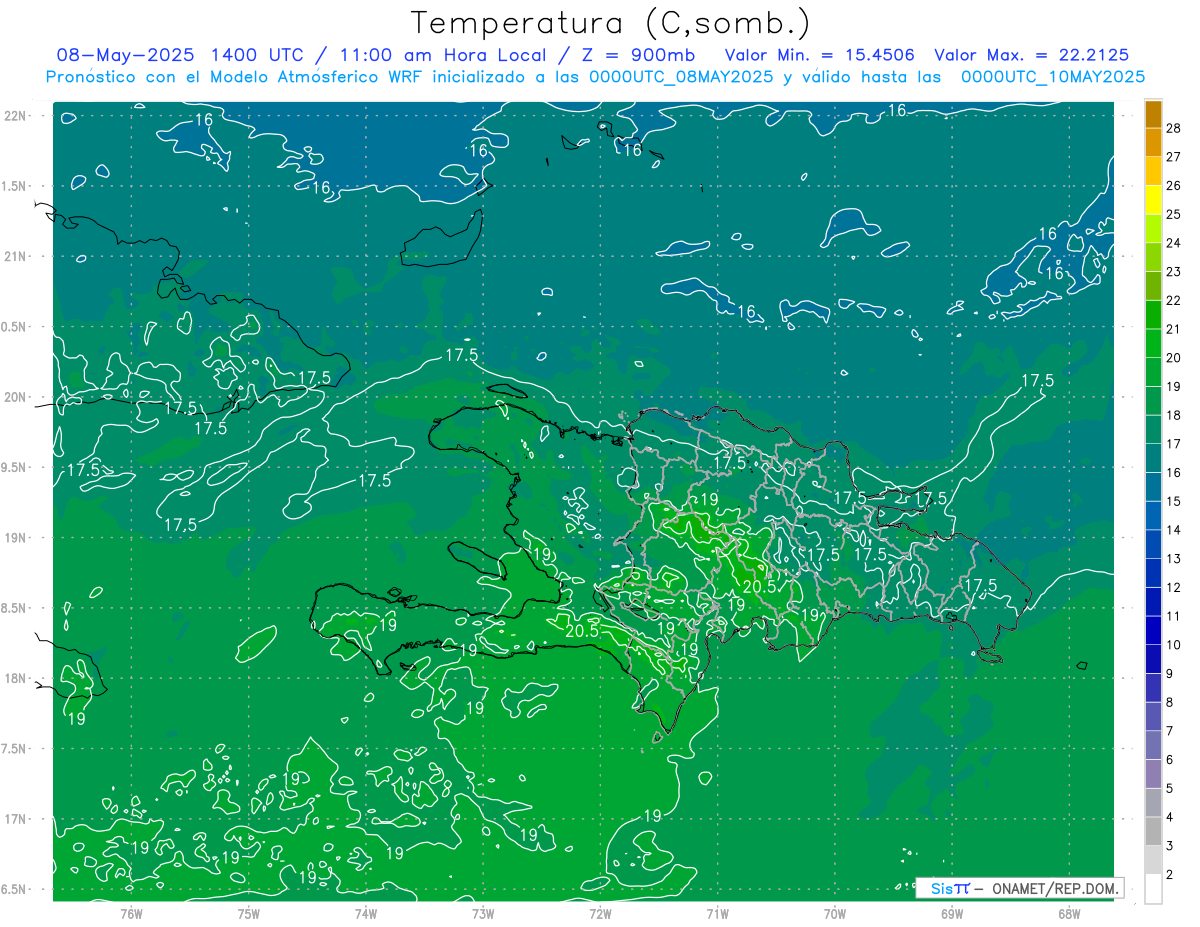Click the '8.5N' latitude label

[x=14, y=608]
